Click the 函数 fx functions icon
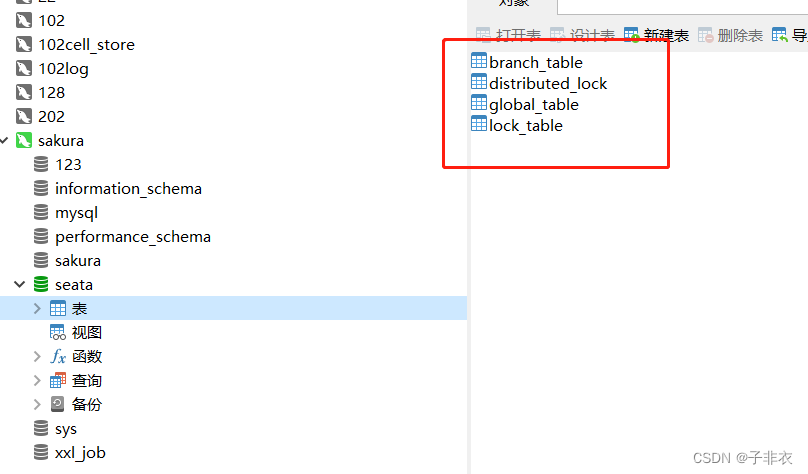Screen dimensions: 808x474 (x=58, y=356)
